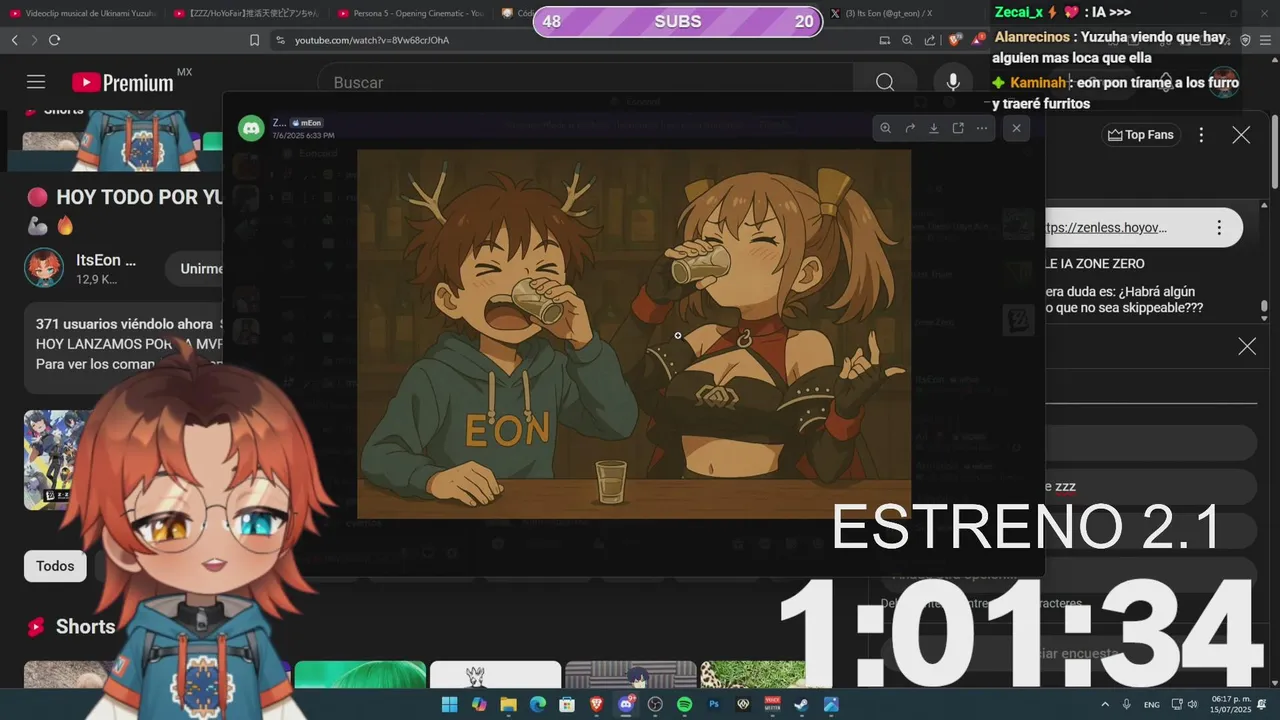Close the Discord image viewer
This screenshot has height=720, width=1280.
1016,128
